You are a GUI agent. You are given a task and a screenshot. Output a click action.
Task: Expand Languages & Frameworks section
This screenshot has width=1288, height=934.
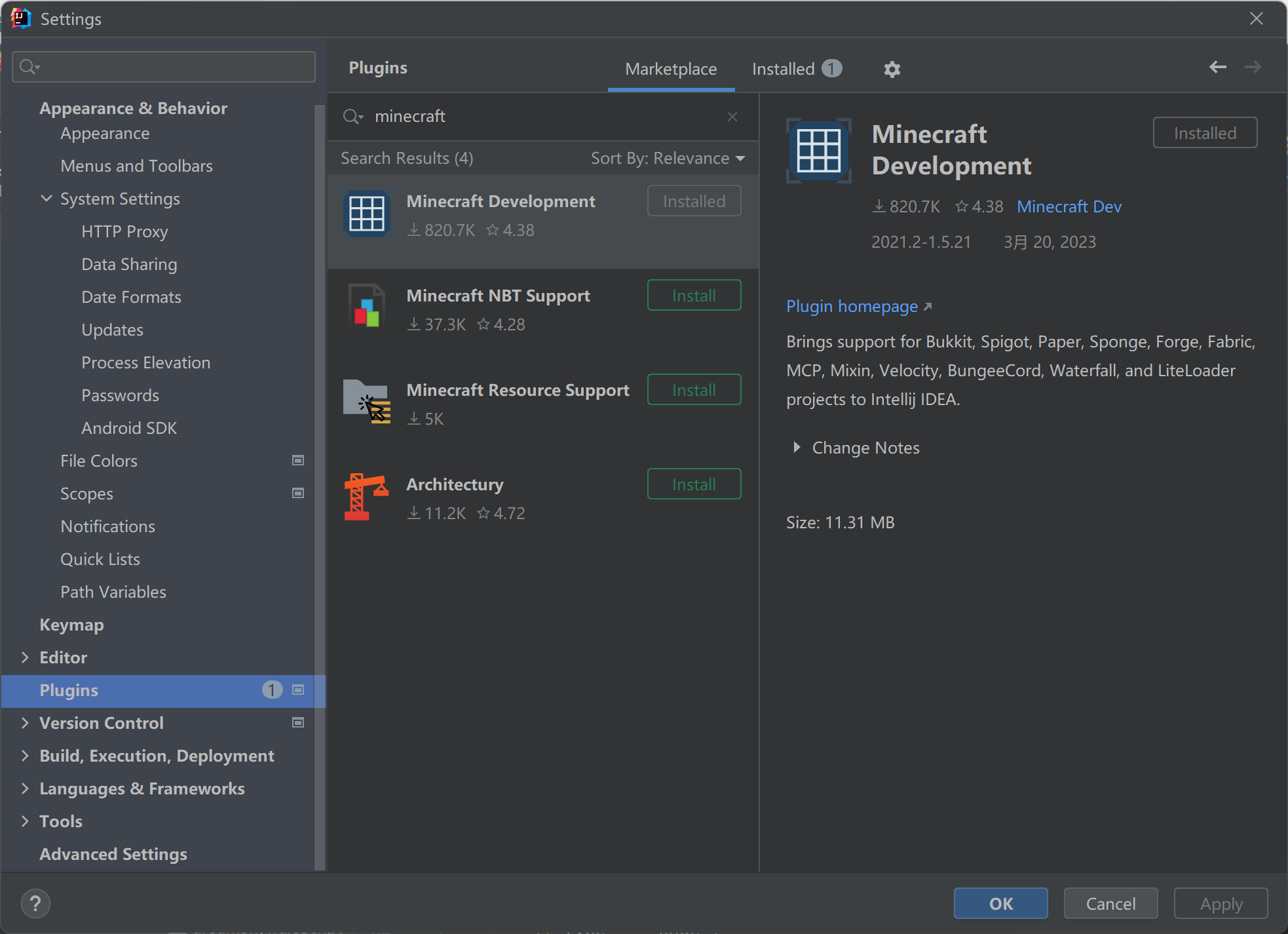26,788
